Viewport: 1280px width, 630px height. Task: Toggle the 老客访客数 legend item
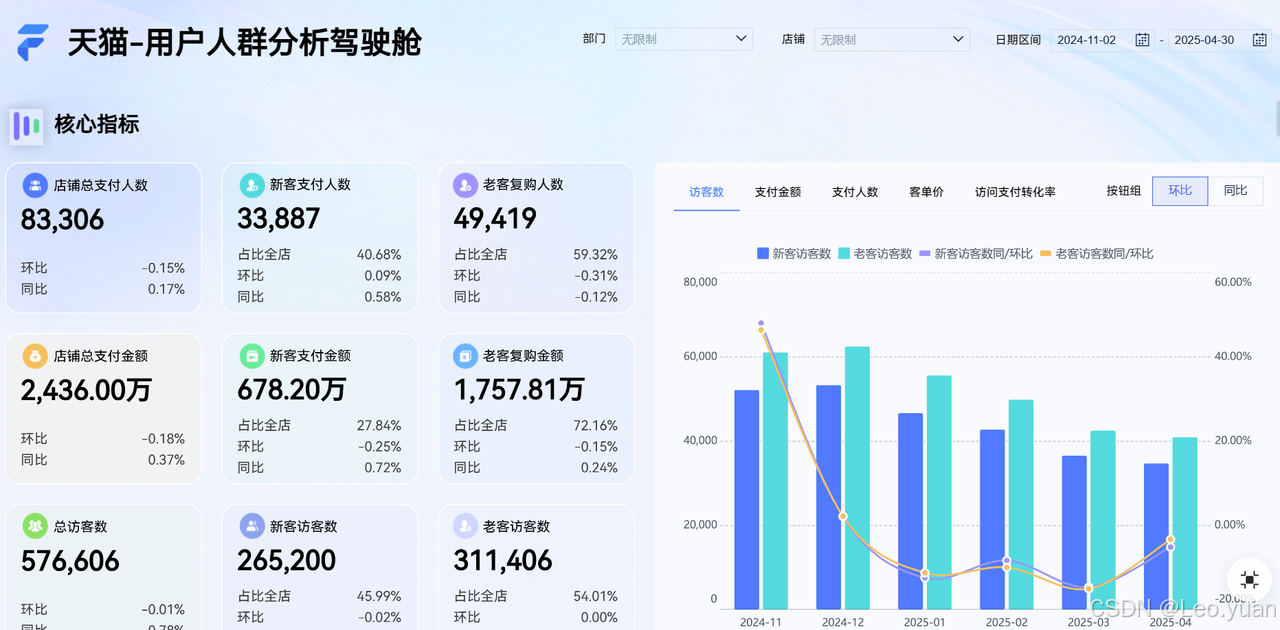pos(875,254)
